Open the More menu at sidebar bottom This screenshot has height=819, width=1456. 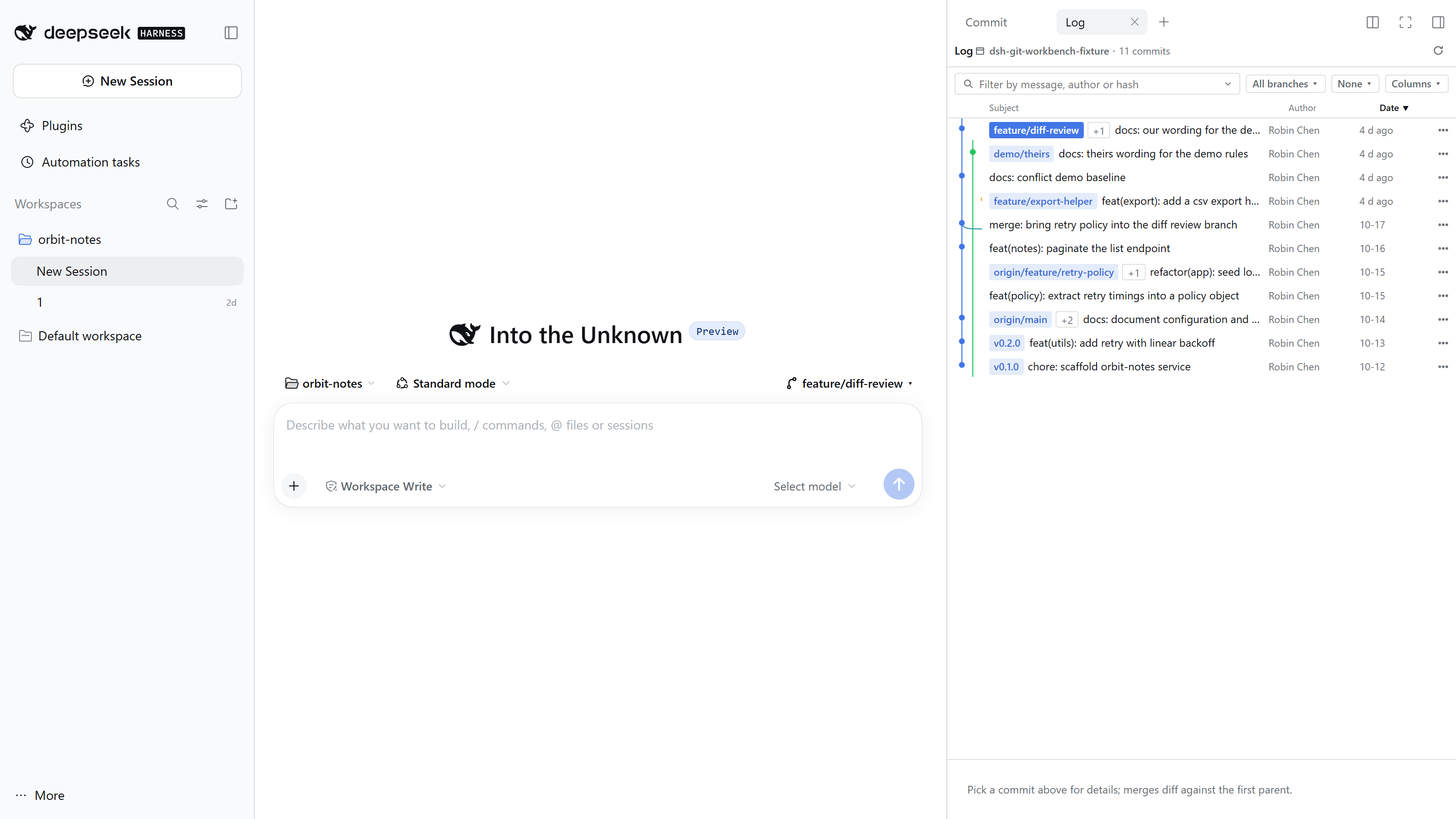[40, 795]
